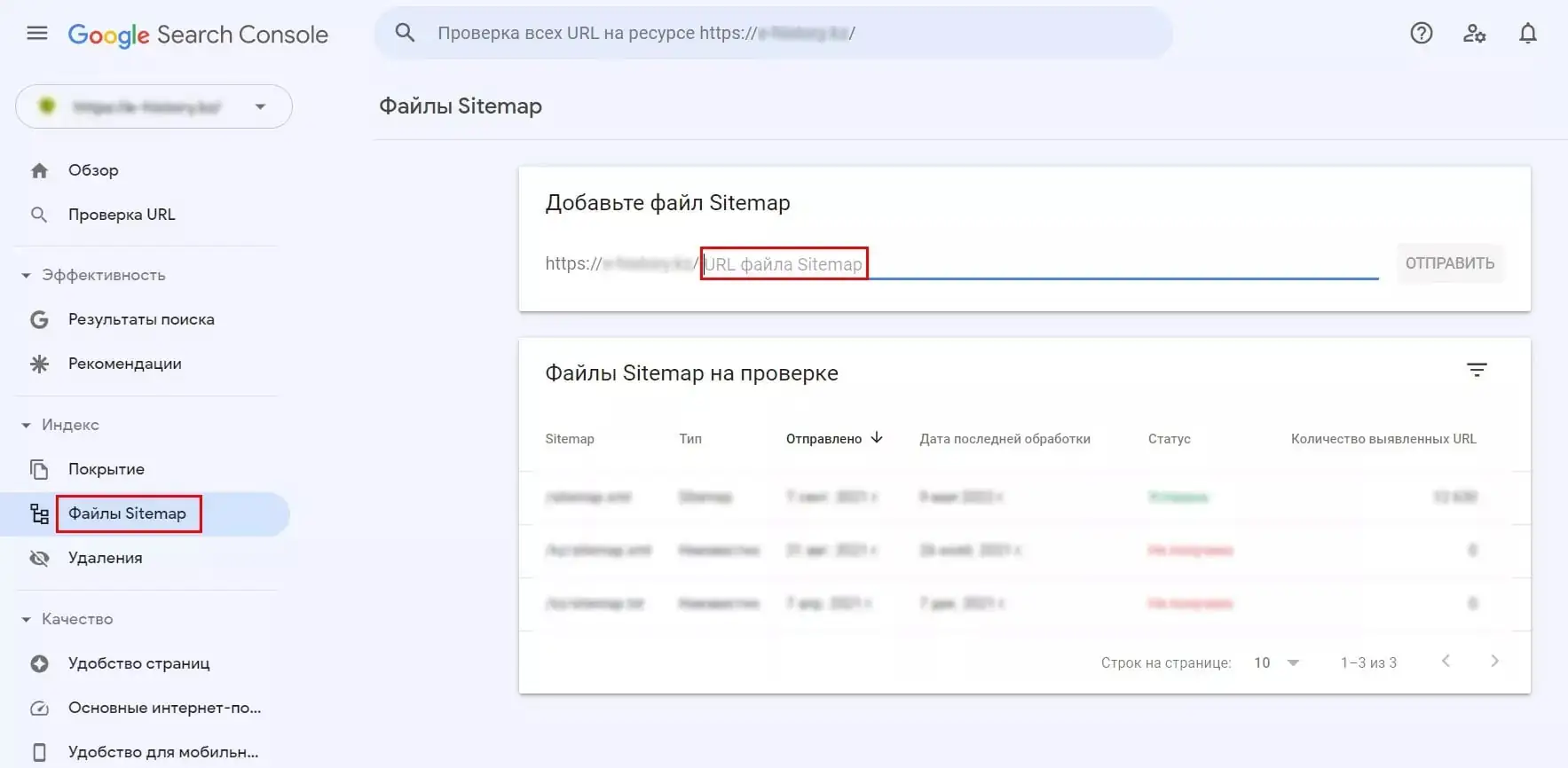The height and width of the screenshot is (768, 1568).
Task: Click the crossed-eye icon beside Удаления
Action: 39,558
